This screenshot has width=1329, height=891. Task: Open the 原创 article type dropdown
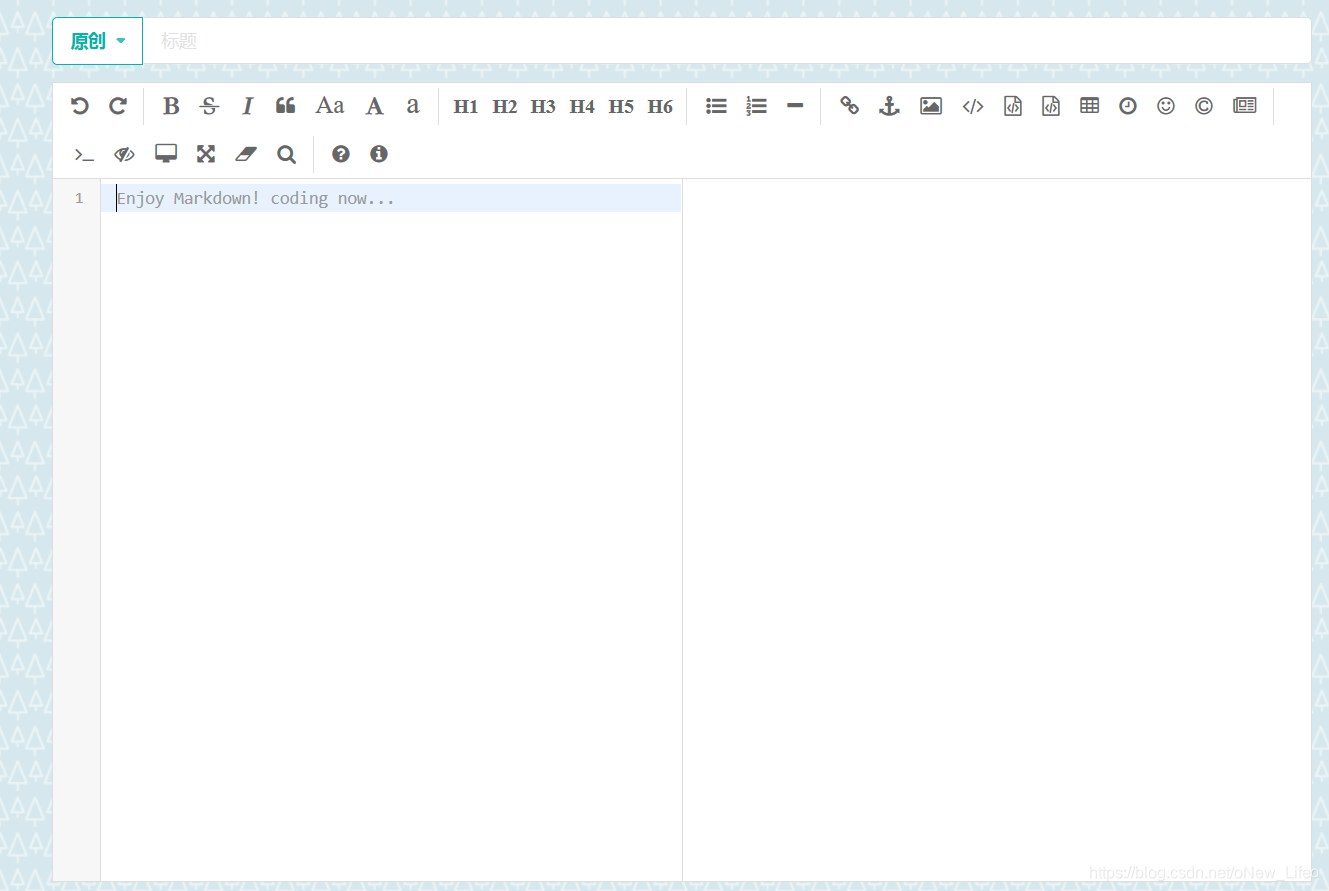(x=97, y=41)
